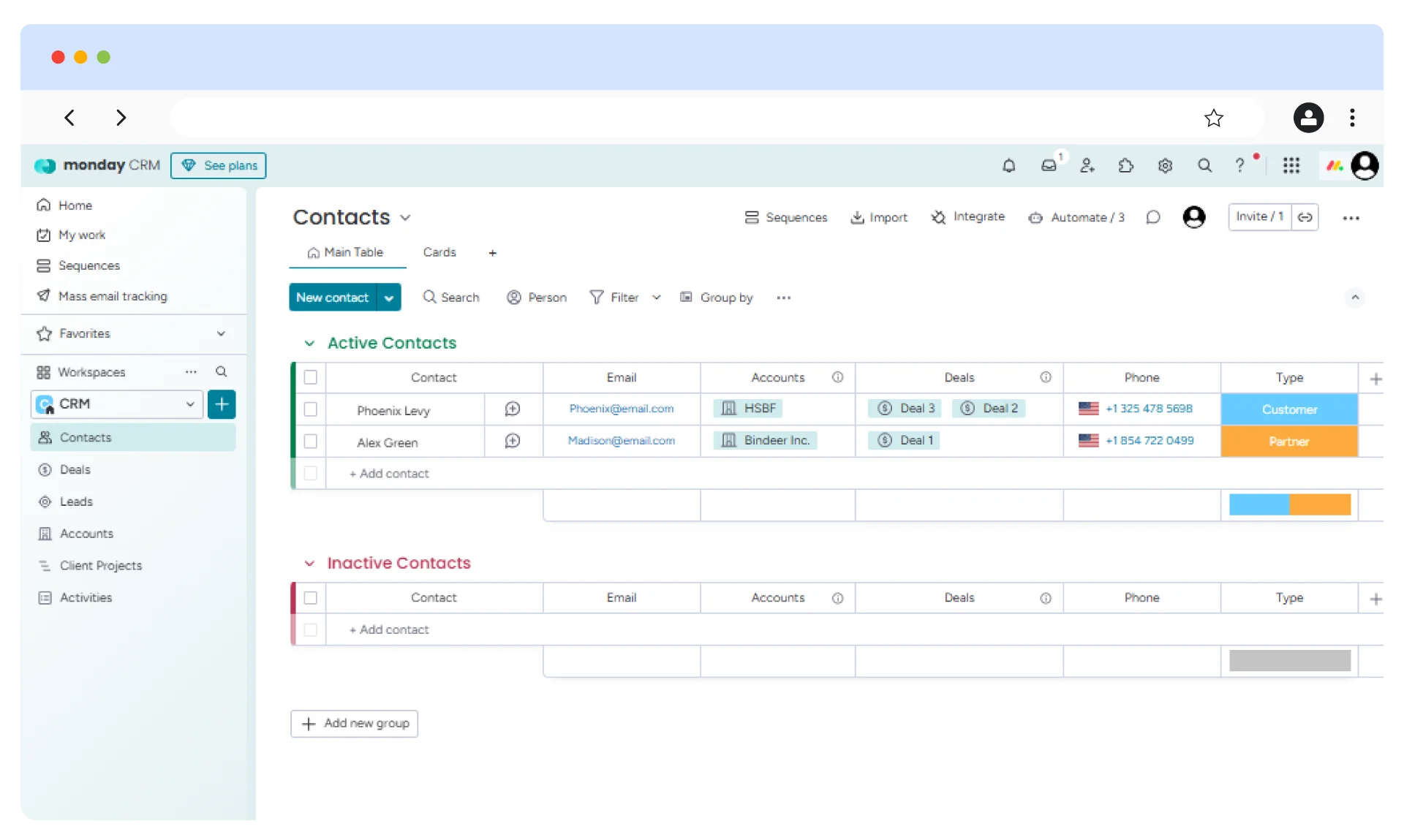Open New contact dropdown arrow
Screen dimensions: 1404x840
coord(389,298)
